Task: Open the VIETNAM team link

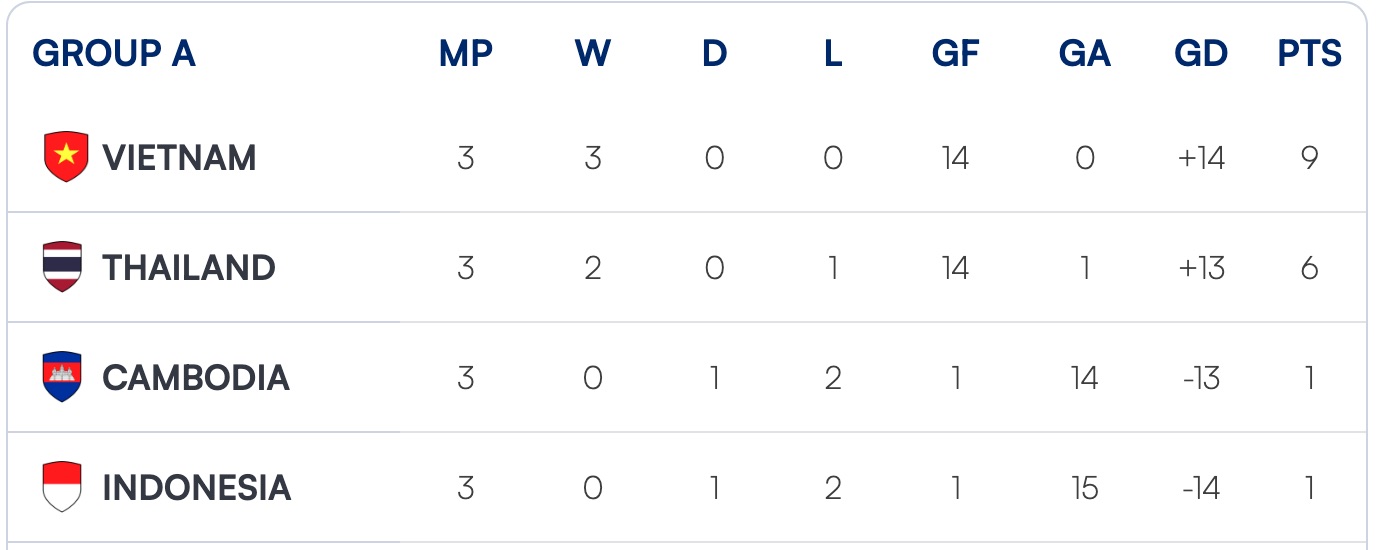Action: 179,158
